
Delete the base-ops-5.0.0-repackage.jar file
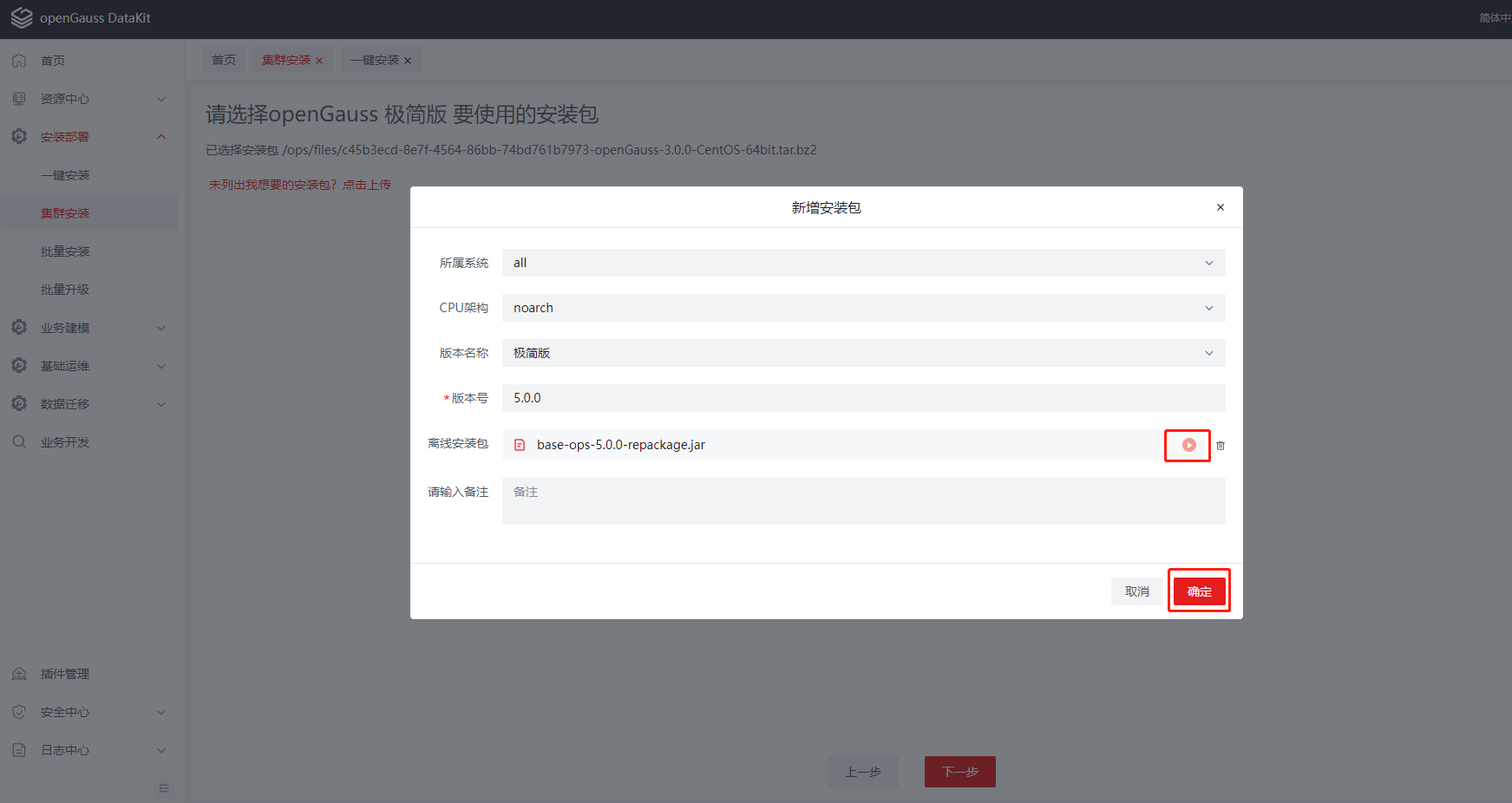(1221, 446)
